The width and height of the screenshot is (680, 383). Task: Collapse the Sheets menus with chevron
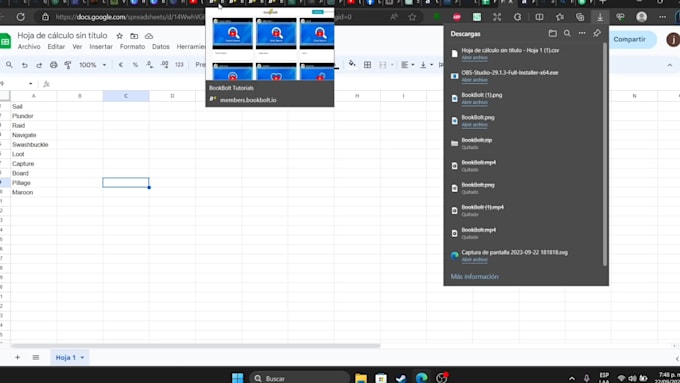tap(670, 65)
